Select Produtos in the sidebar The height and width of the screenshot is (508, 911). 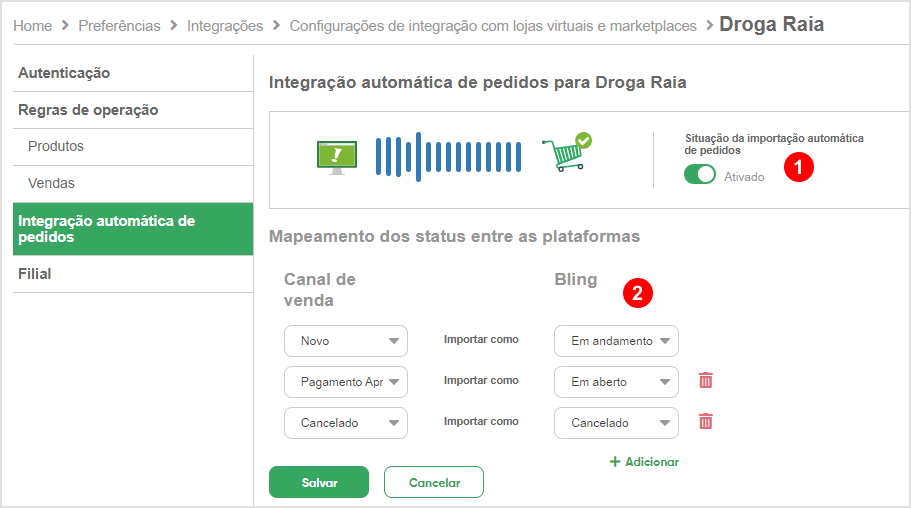pos(133,146)
